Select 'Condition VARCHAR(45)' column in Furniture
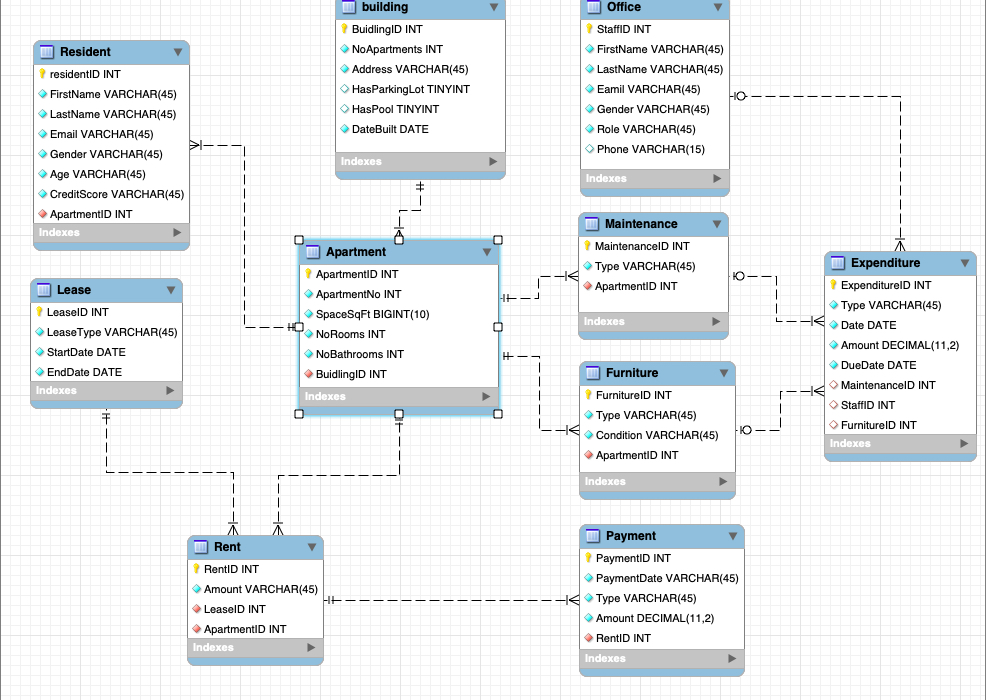Screen dimensions: 986x700 tap(657, 435)
